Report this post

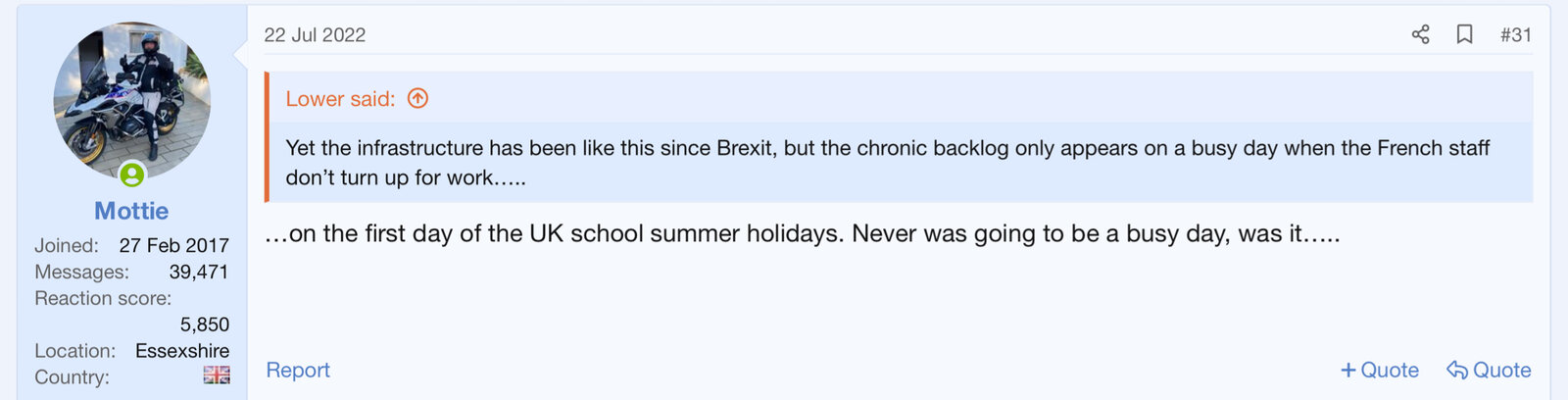pos(298,370)
